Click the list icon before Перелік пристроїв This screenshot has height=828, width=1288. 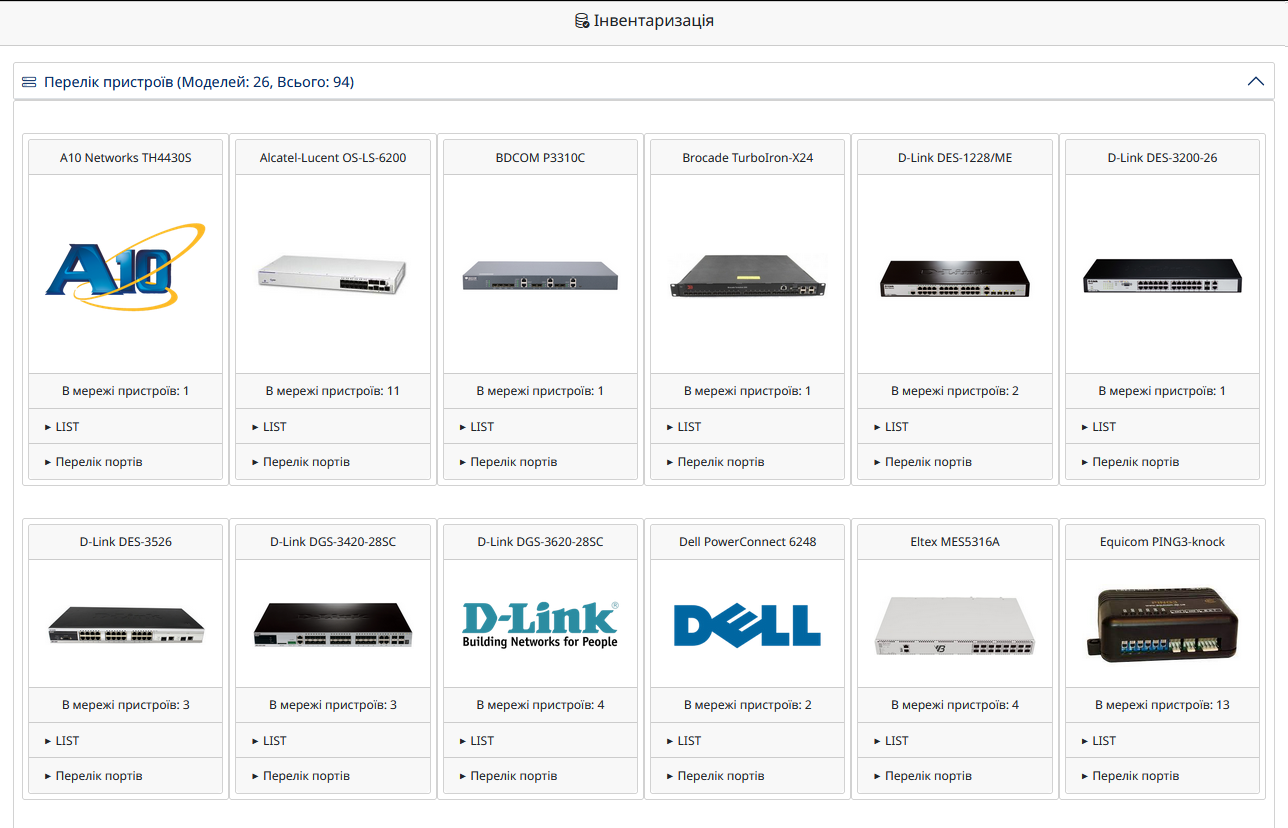point(29,82)
